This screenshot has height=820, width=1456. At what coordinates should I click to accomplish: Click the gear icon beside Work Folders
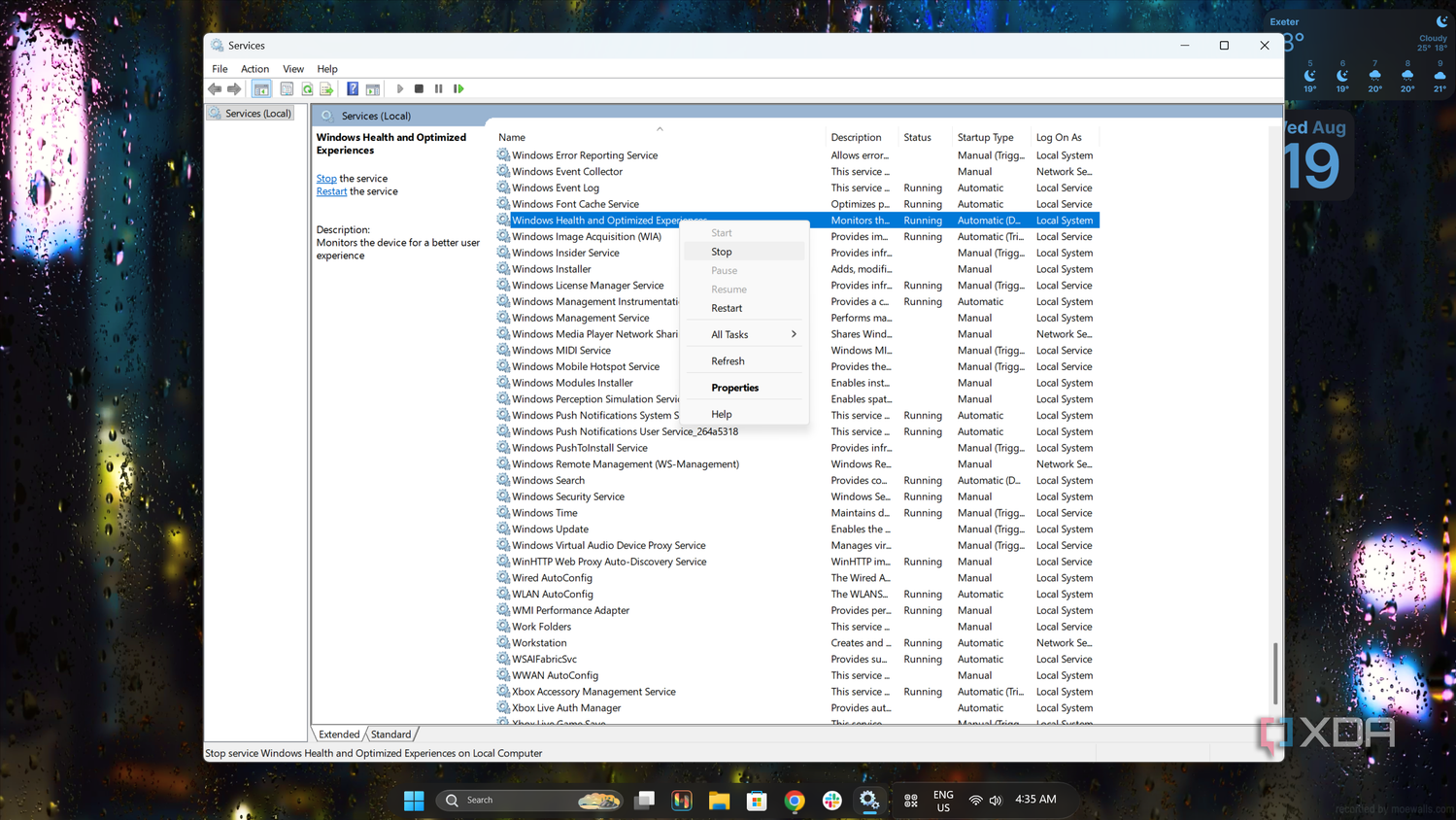pos(503,626)
